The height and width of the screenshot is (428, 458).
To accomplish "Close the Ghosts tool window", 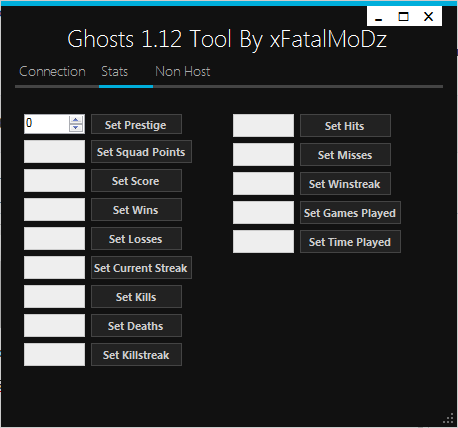I will 429,17.
